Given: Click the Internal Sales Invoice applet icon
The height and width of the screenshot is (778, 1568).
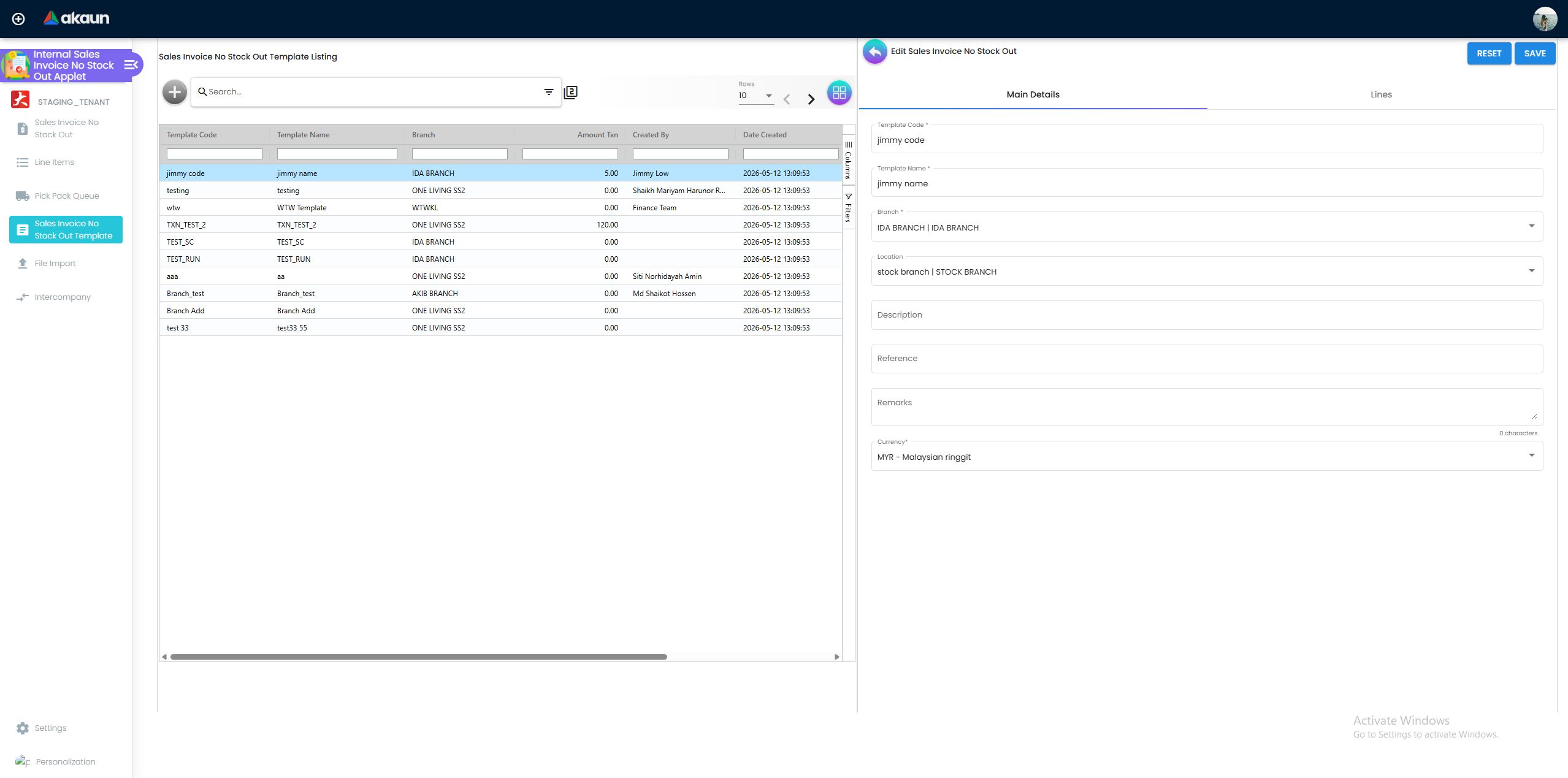Looking at the screenshot, I should coord(16,65).
